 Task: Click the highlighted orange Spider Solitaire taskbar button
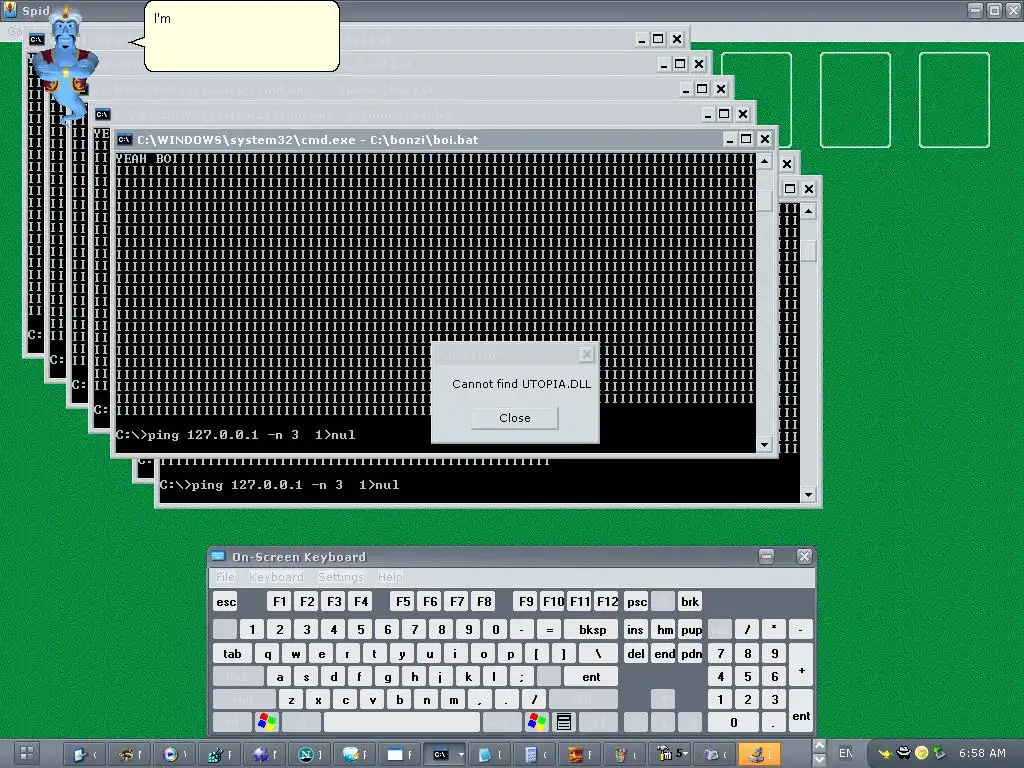[x=759, y=754]
